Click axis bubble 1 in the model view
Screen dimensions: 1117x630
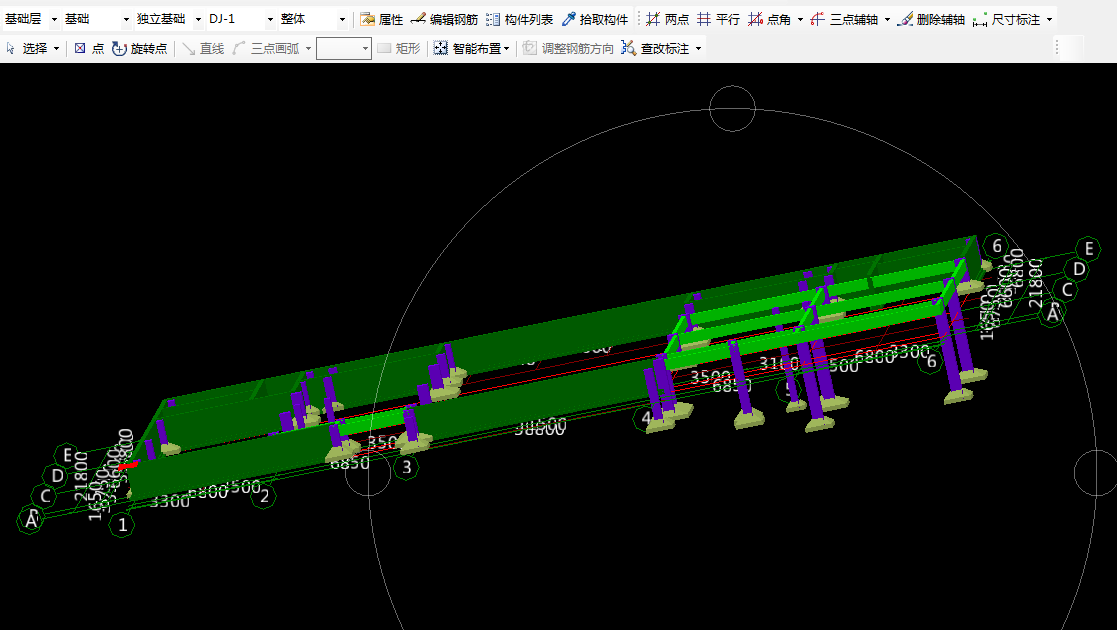[123, 525]
